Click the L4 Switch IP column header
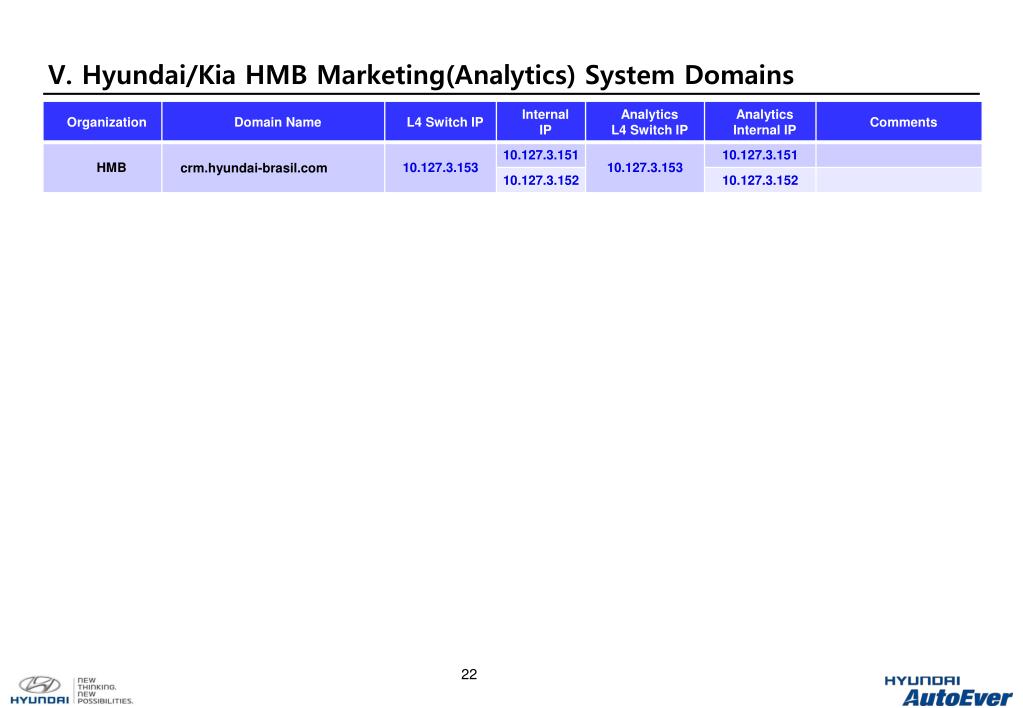 [440, 121]
